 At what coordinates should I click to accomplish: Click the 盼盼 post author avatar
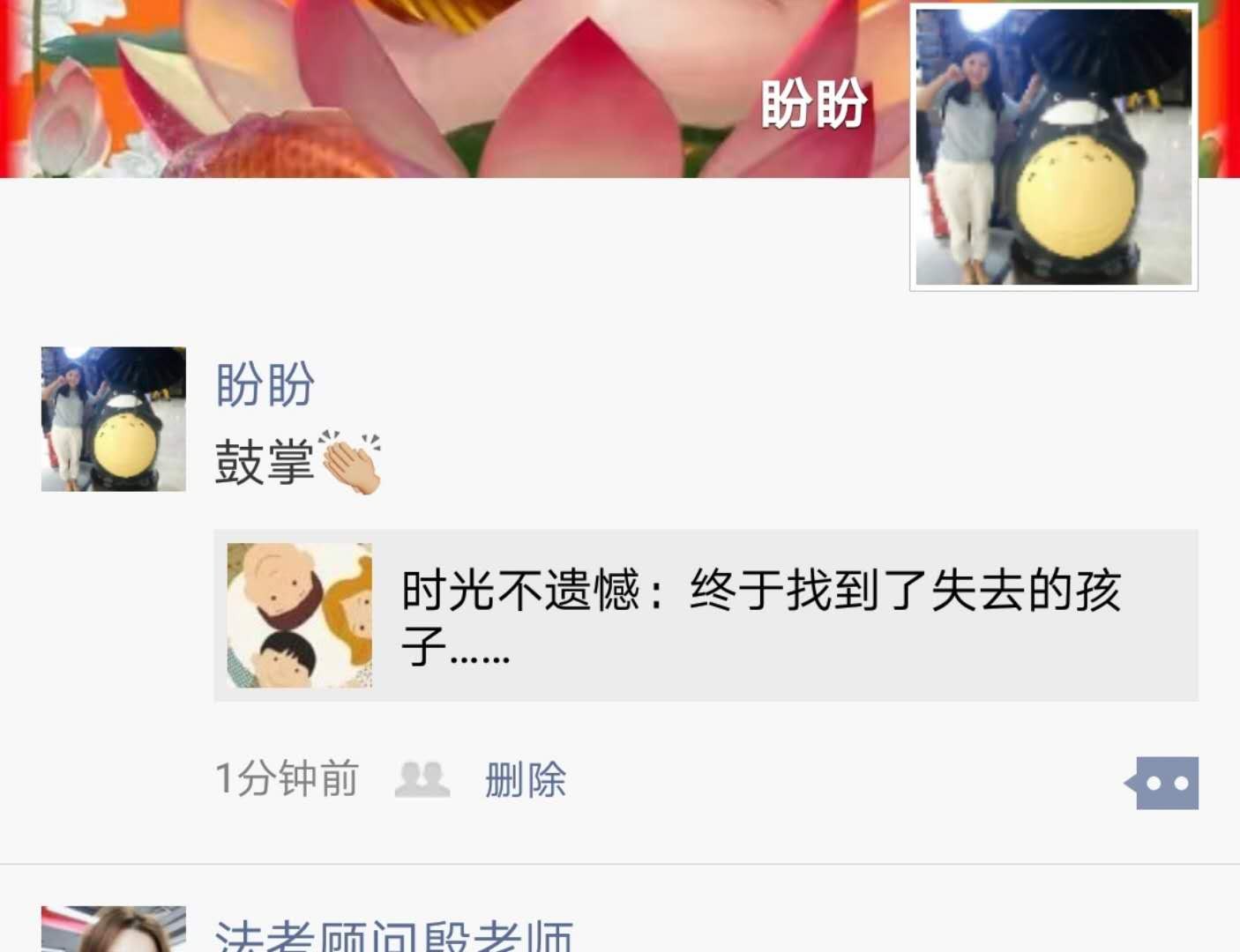114,419
